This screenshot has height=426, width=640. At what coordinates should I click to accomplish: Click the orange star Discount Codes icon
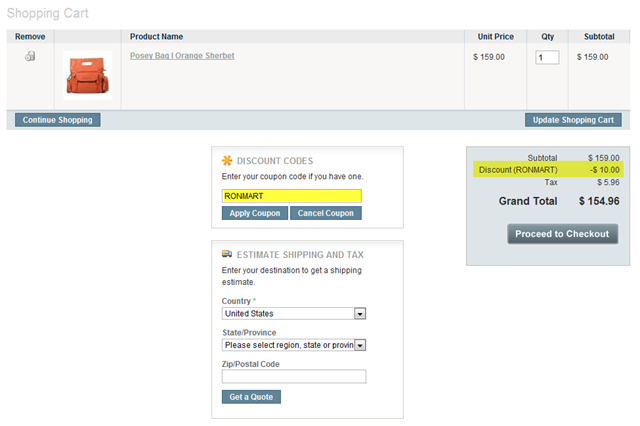point(227,160)
